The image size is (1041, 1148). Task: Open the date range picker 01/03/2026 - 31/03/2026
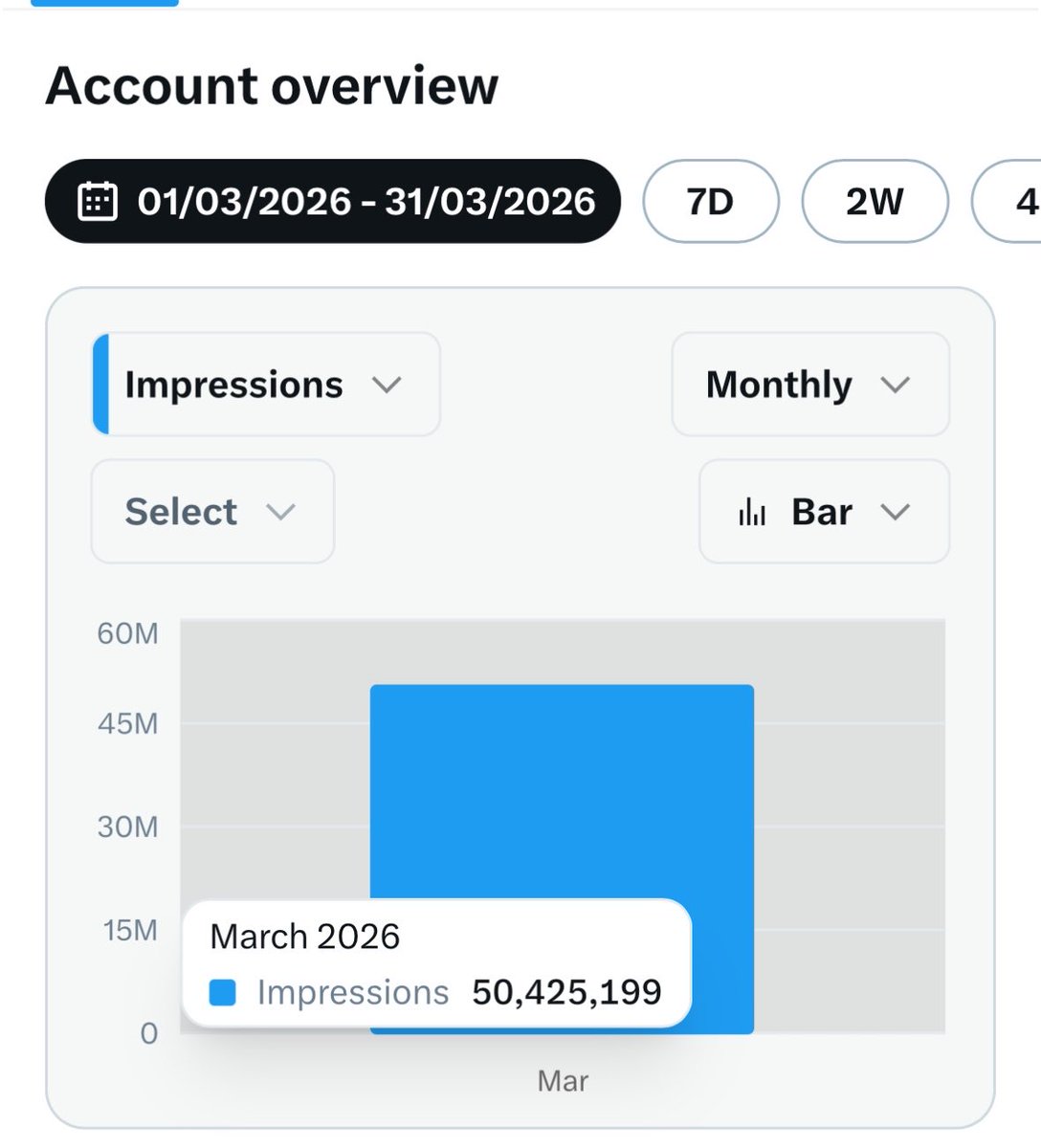tap(332, 201)
